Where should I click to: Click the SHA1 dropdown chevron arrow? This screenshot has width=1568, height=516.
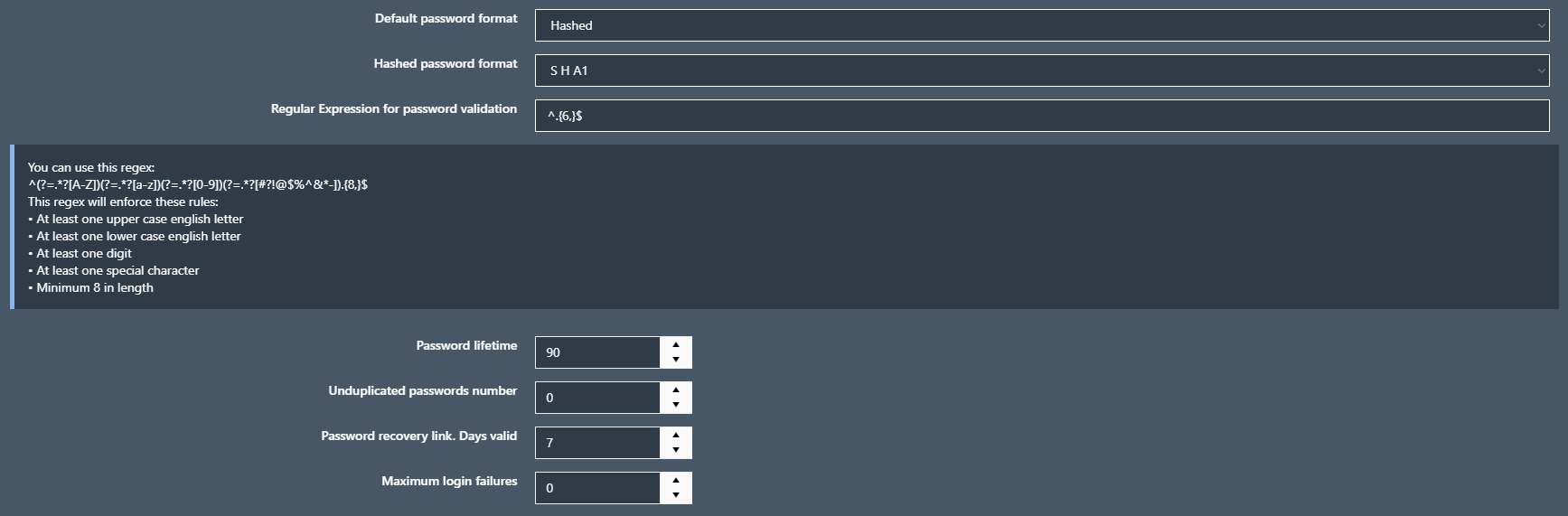[1541, 70]
